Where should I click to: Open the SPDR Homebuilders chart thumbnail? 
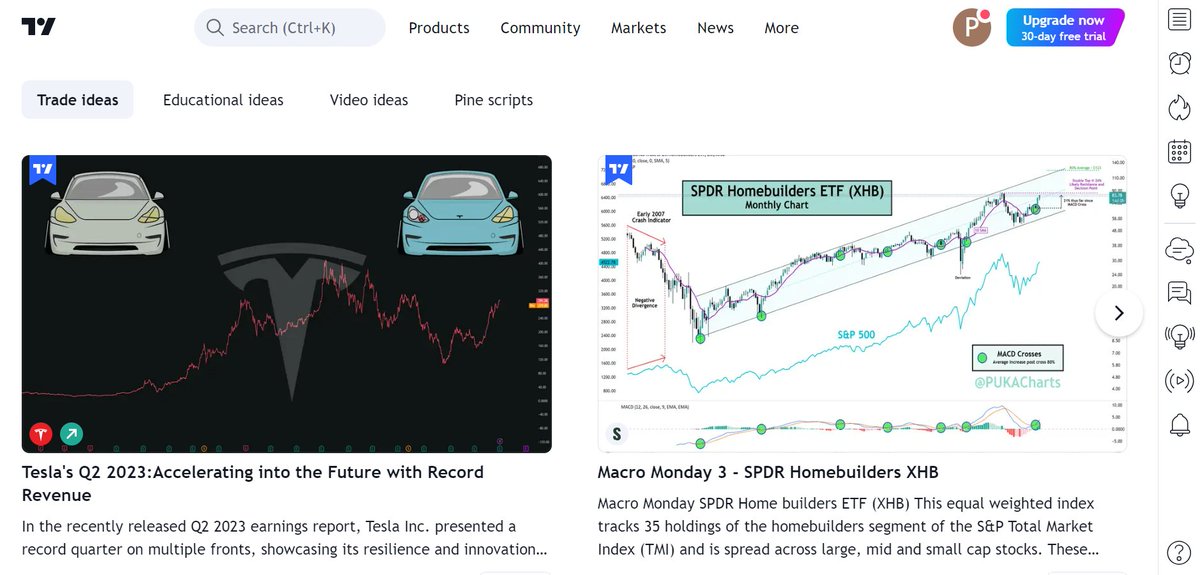[x=862, y=304]
